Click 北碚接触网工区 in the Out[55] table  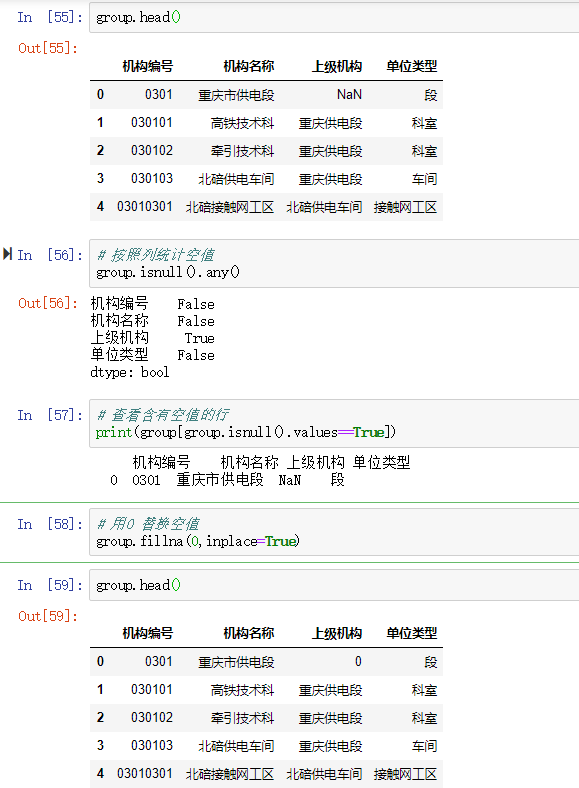tap(230, 207)
